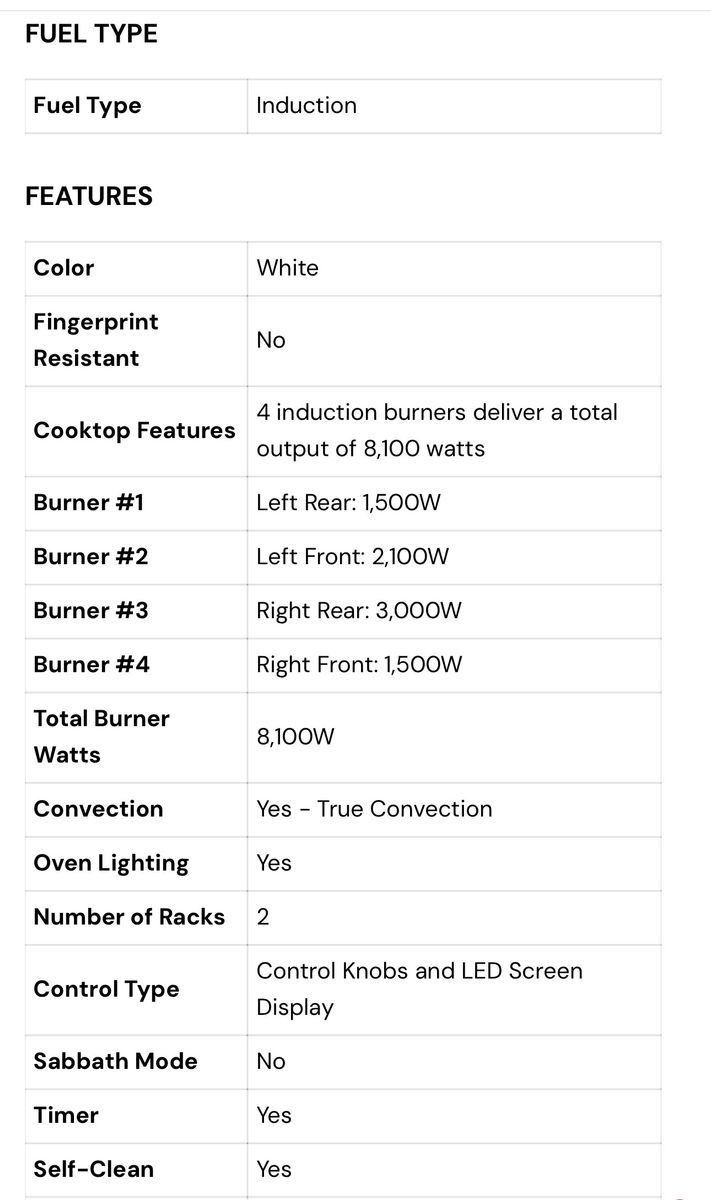Click the Total Burner Watts label
711x1200 pixels.
point(101,736)
